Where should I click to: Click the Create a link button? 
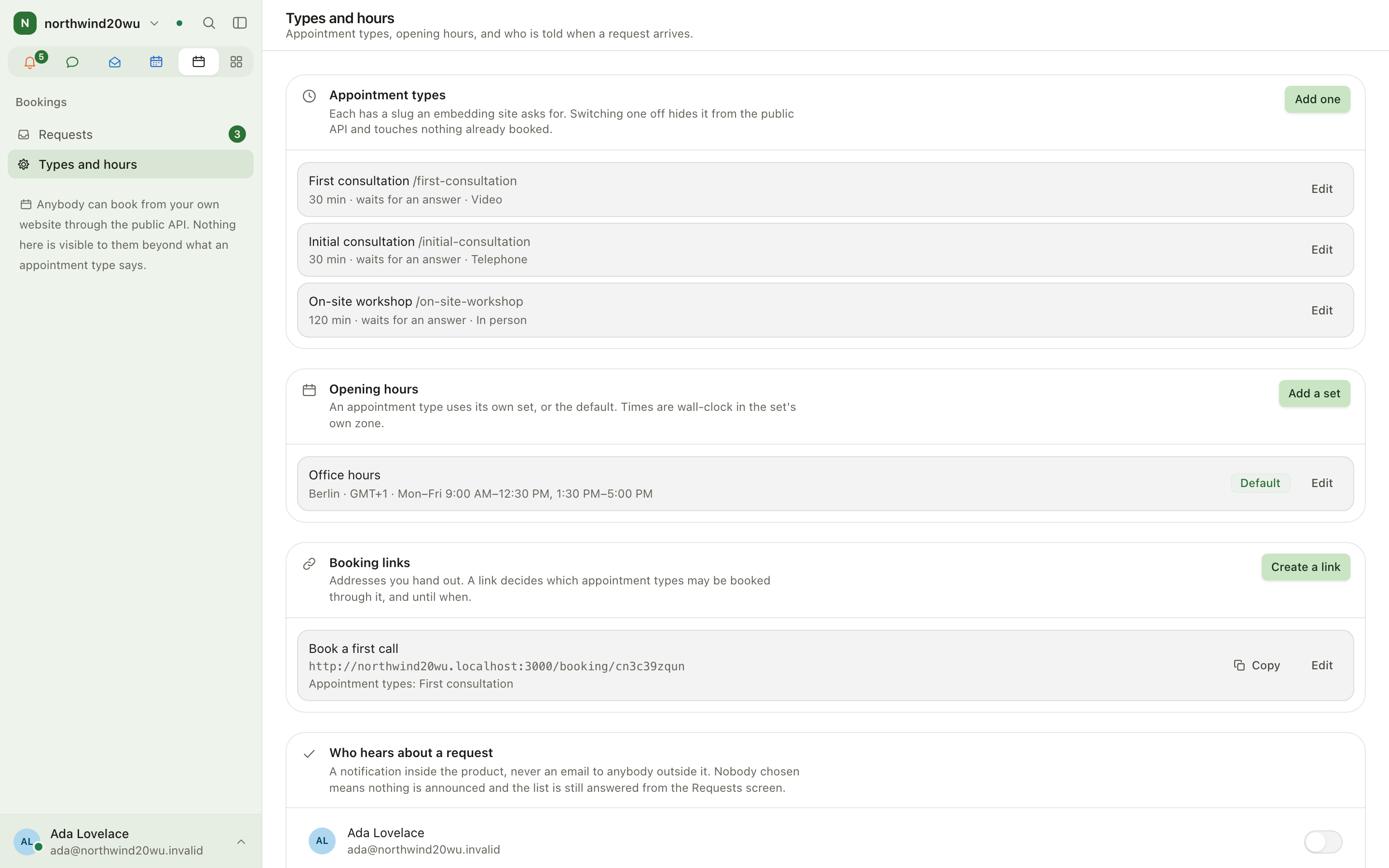[x=1305, y=567]
